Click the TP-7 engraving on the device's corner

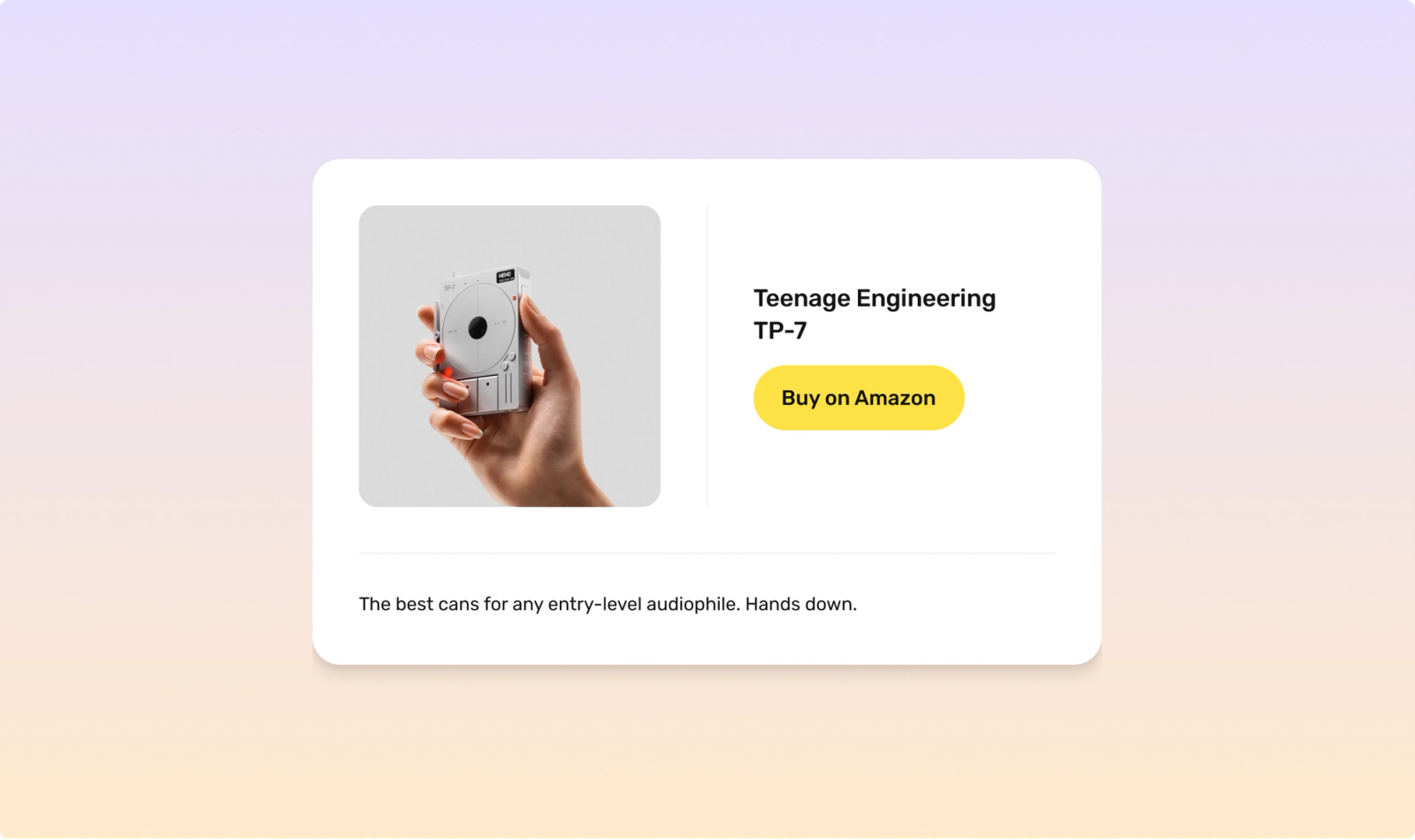coord(449,288)
